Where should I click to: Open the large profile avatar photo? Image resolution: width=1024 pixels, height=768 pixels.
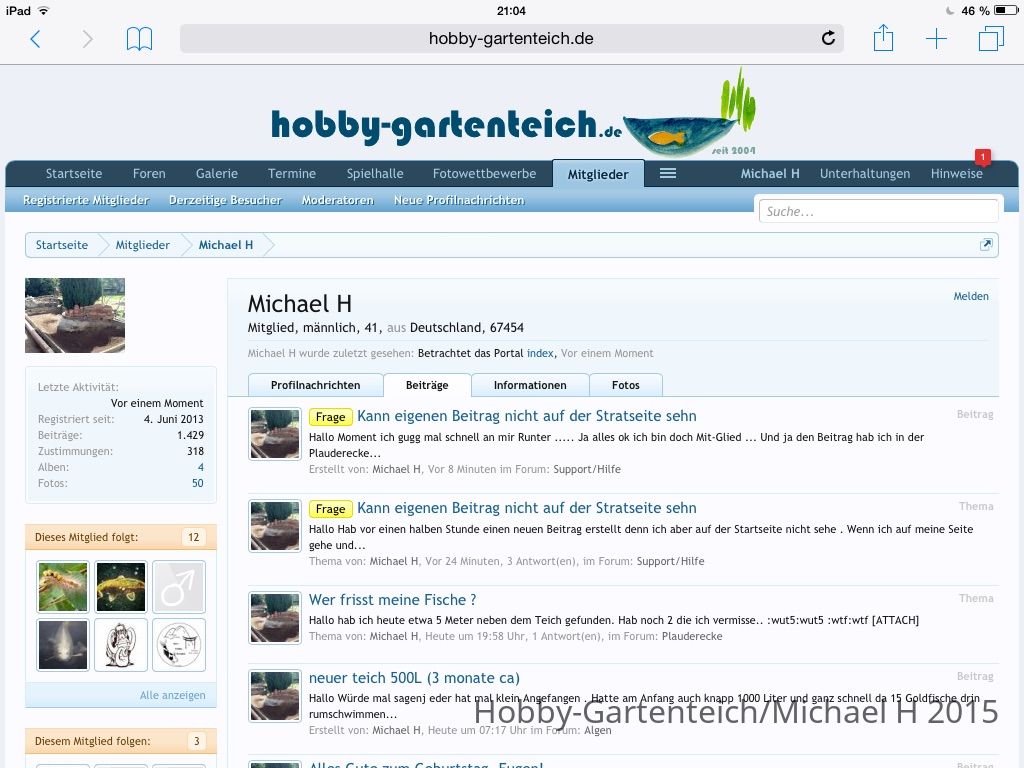point(75,315)
